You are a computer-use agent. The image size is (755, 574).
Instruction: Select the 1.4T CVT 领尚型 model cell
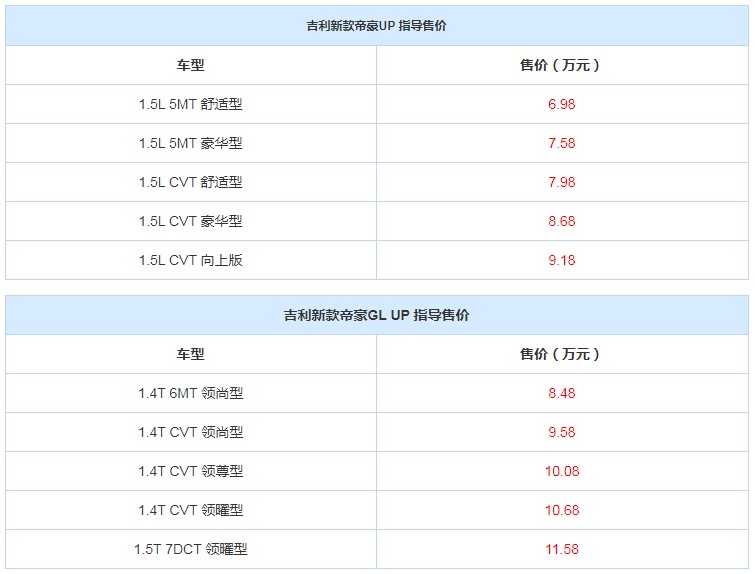click(190, 432)
